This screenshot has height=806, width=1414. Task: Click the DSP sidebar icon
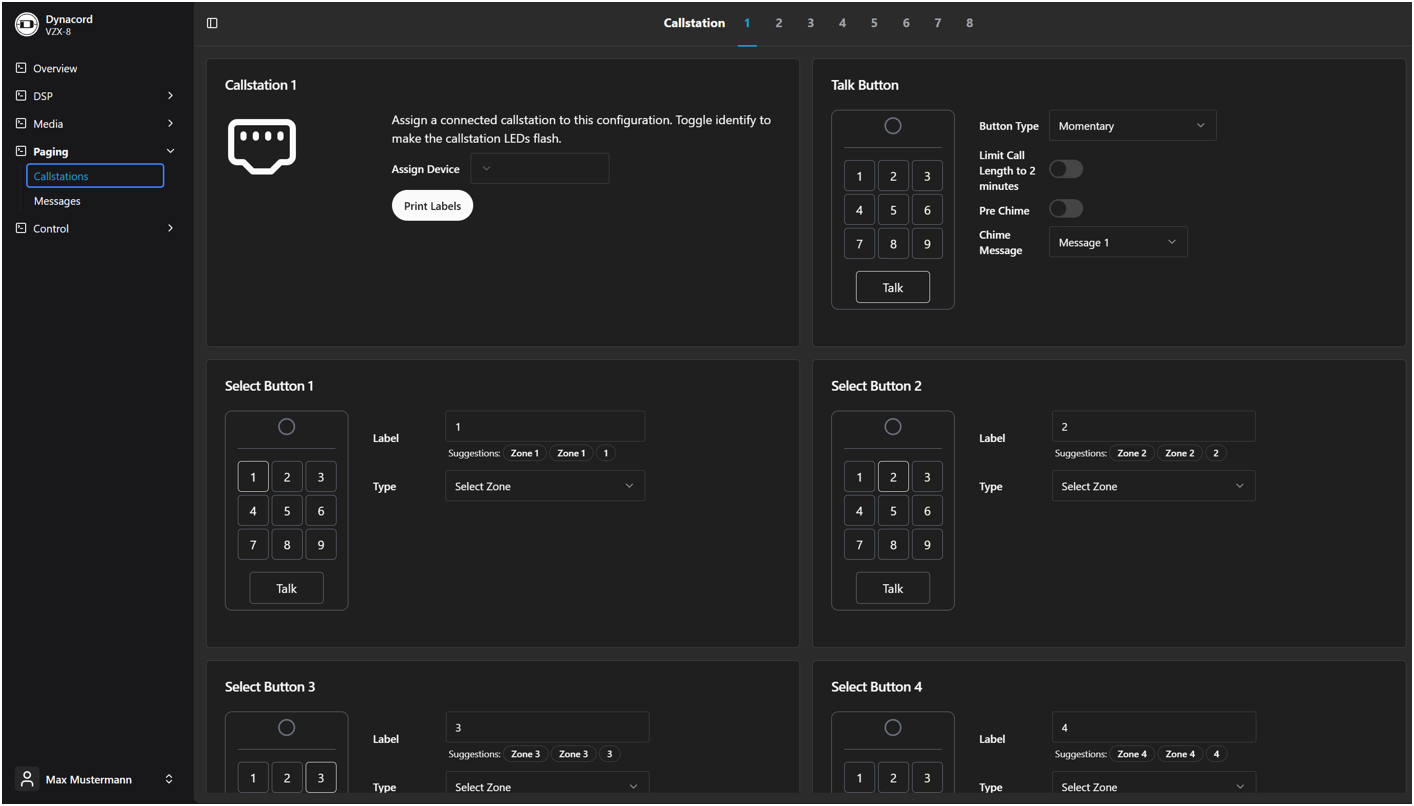(21, 96)
